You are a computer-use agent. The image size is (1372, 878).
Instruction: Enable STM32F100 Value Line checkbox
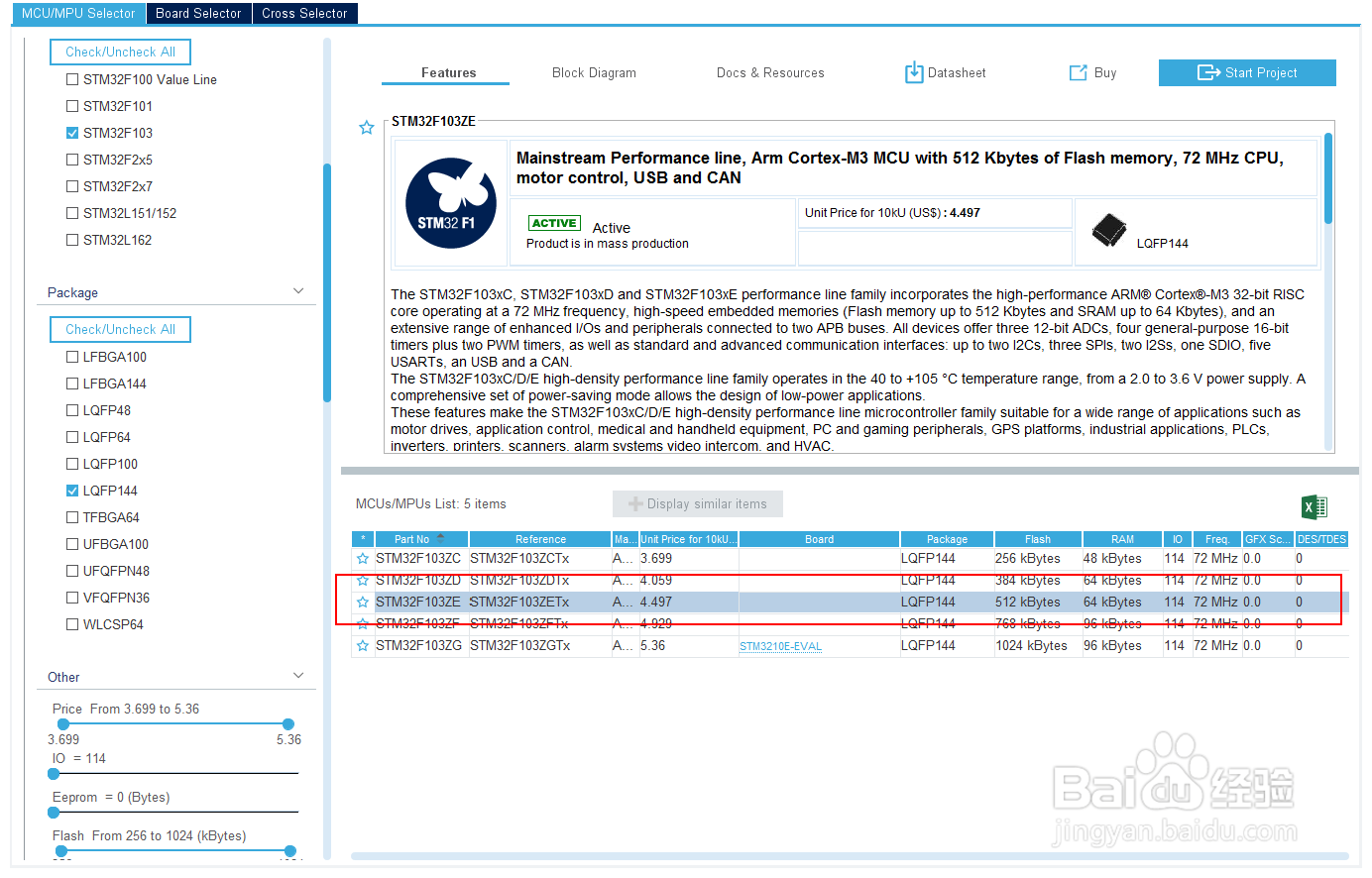click(x=72, y=79)
